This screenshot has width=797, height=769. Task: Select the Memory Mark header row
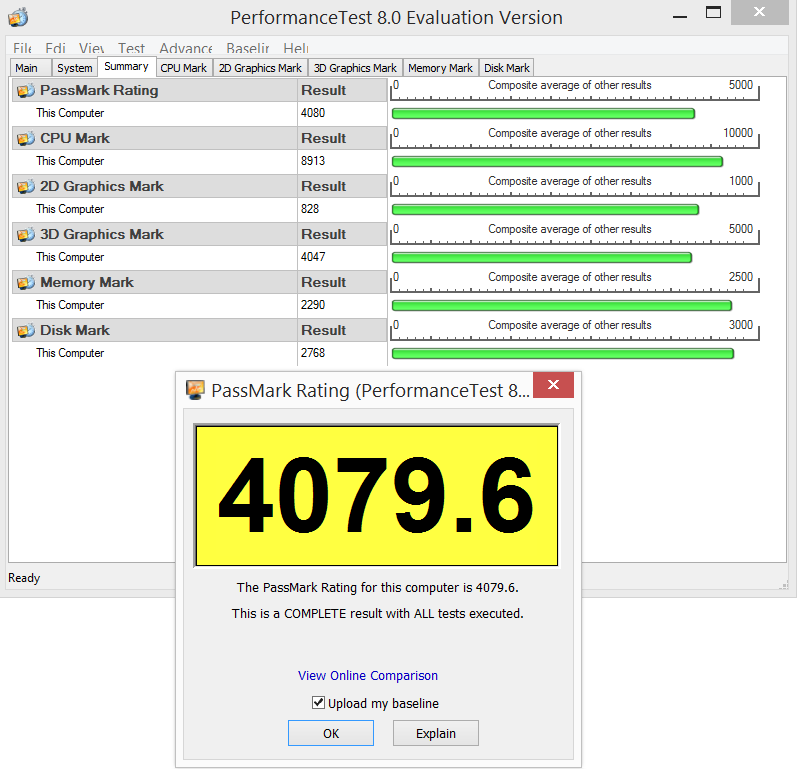point(199,282)
